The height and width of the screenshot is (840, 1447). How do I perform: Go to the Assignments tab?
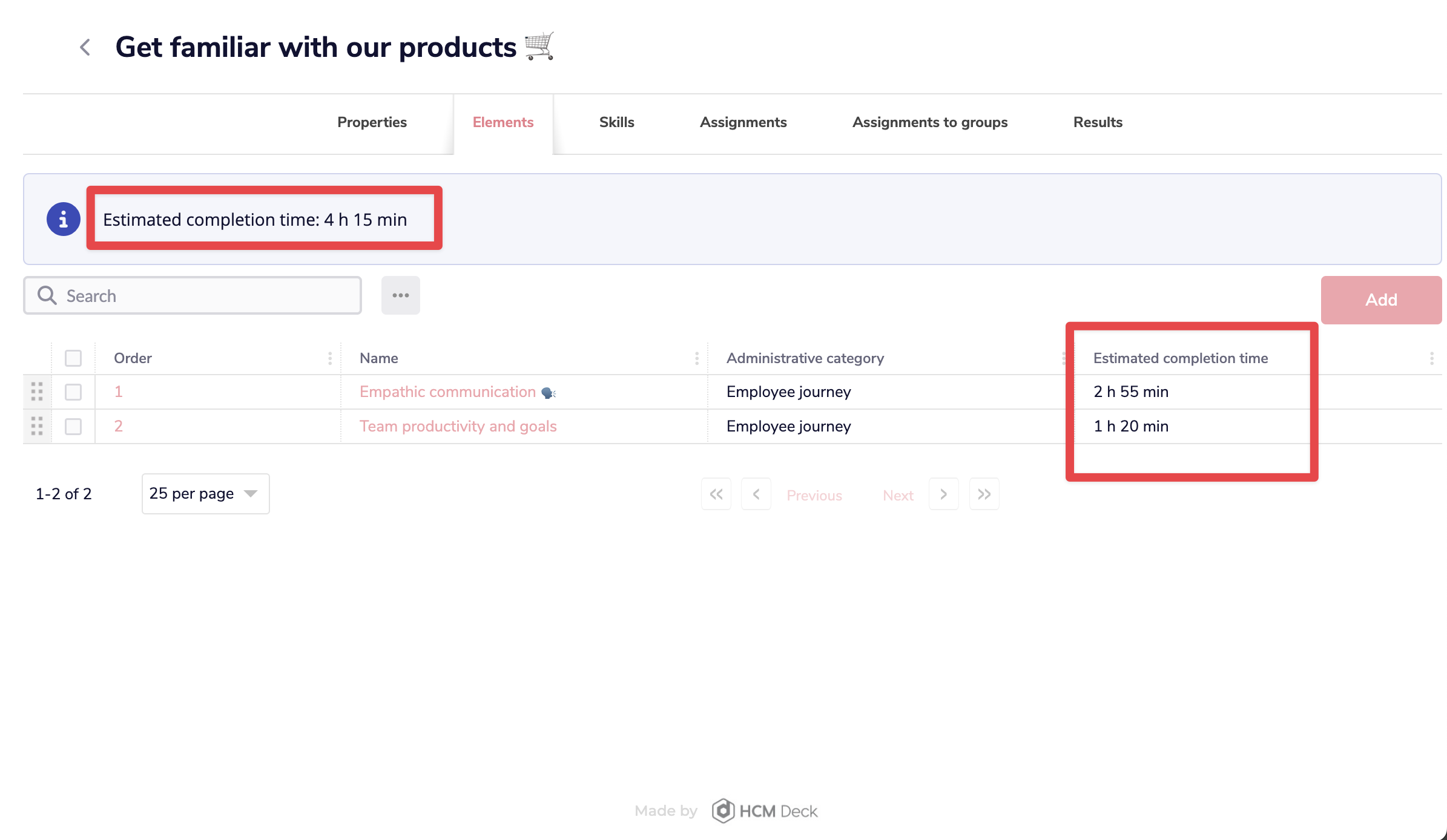[743, 122]
